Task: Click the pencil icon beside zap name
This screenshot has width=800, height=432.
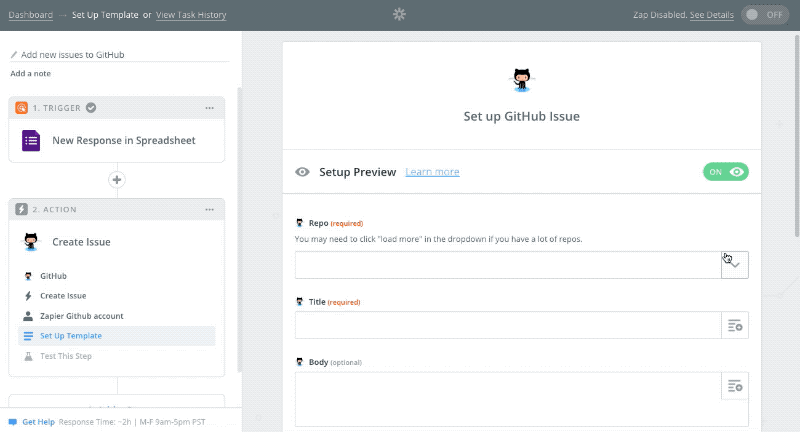Action: click(14, 55)
